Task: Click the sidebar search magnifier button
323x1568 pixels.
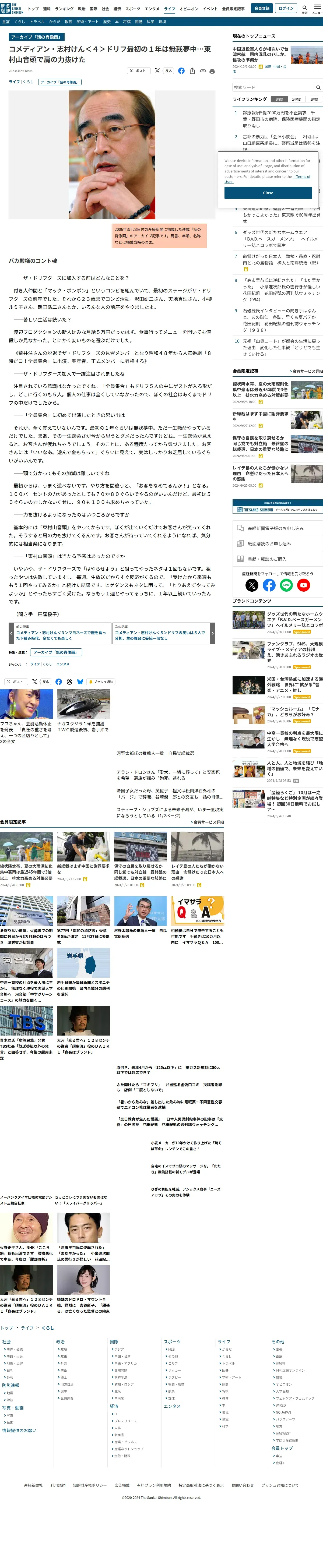Action: 318,87
